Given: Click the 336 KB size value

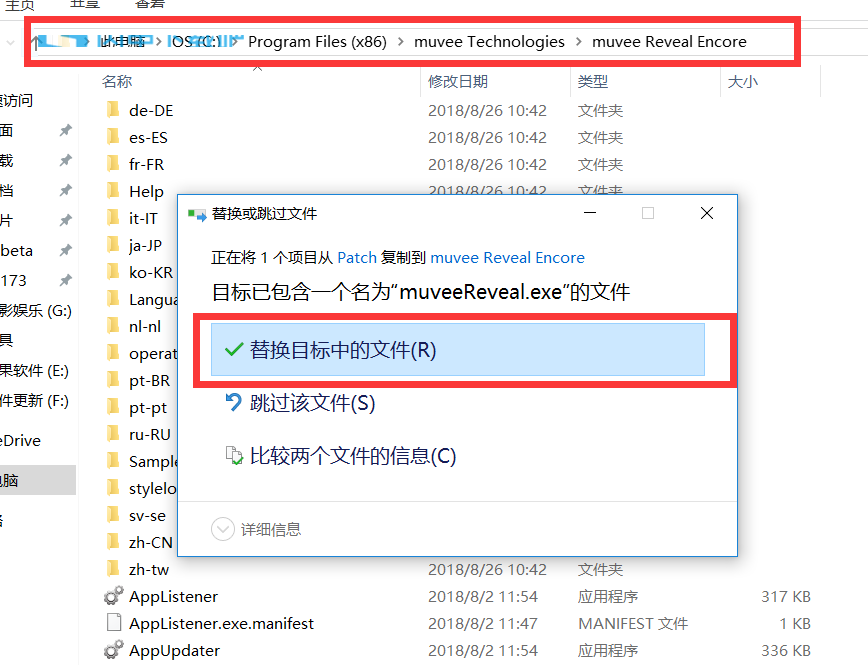Looking at the screenshot, I should click(786, 651).
